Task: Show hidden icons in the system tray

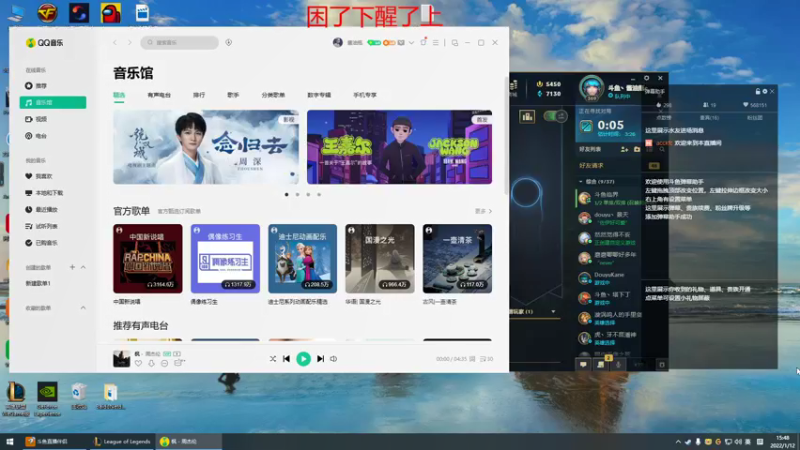Action: [x=678, y=442]
